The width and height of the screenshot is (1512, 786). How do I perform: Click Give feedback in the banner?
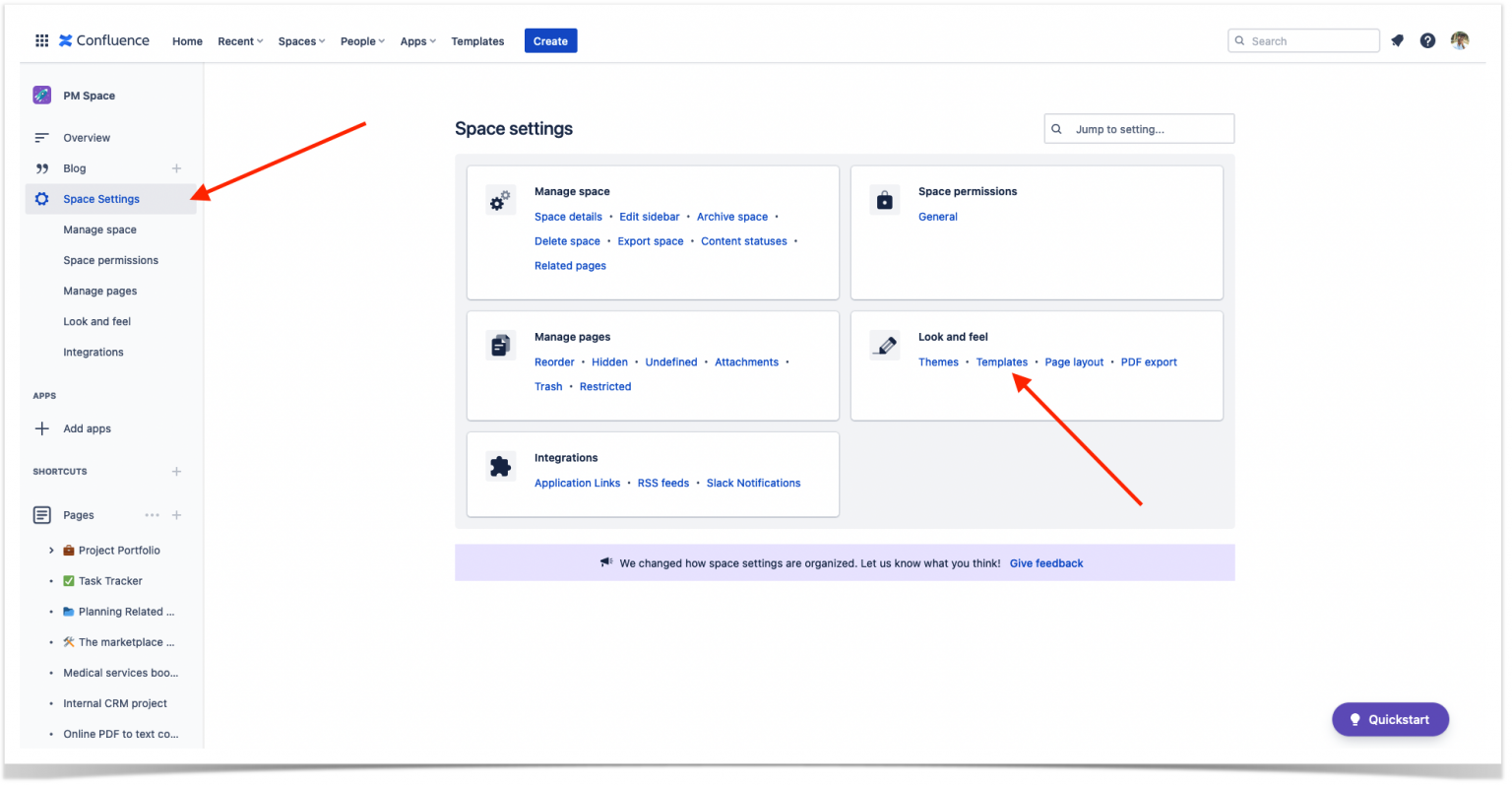point(1046,562)
